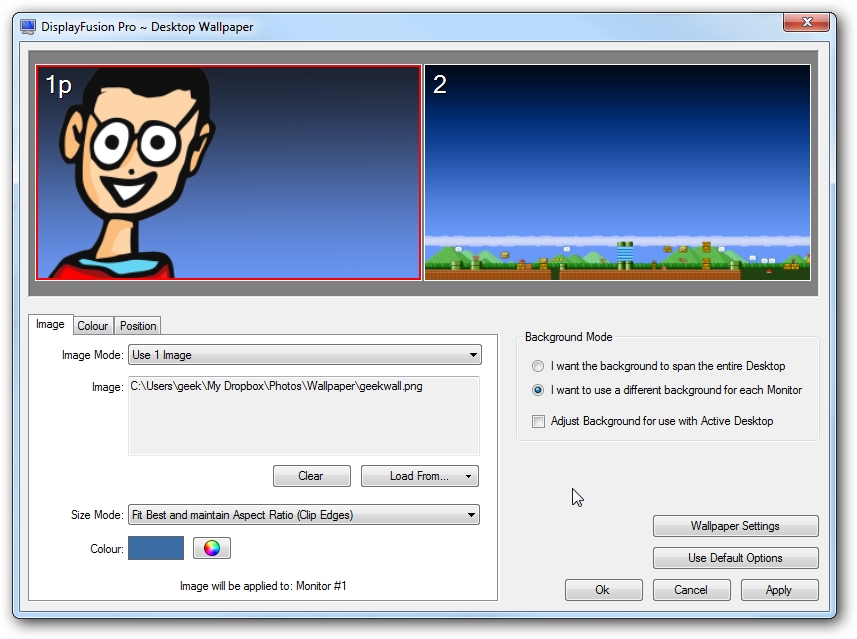Open the colour picker wheel icon
The width and height of the screenshot is (857, 639).
[210, 548]
